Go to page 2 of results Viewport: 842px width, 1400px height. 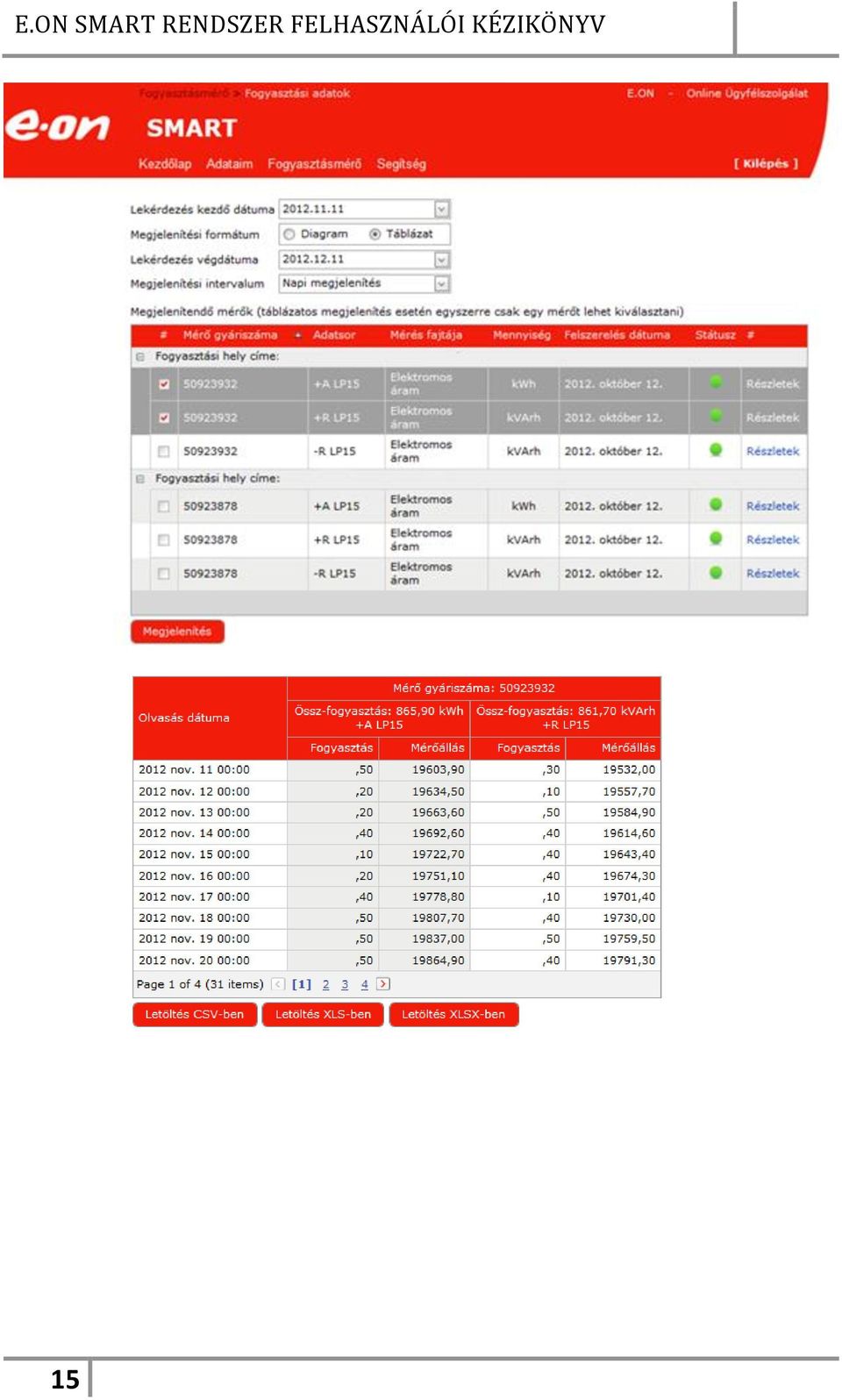click(x=326, y=984)
